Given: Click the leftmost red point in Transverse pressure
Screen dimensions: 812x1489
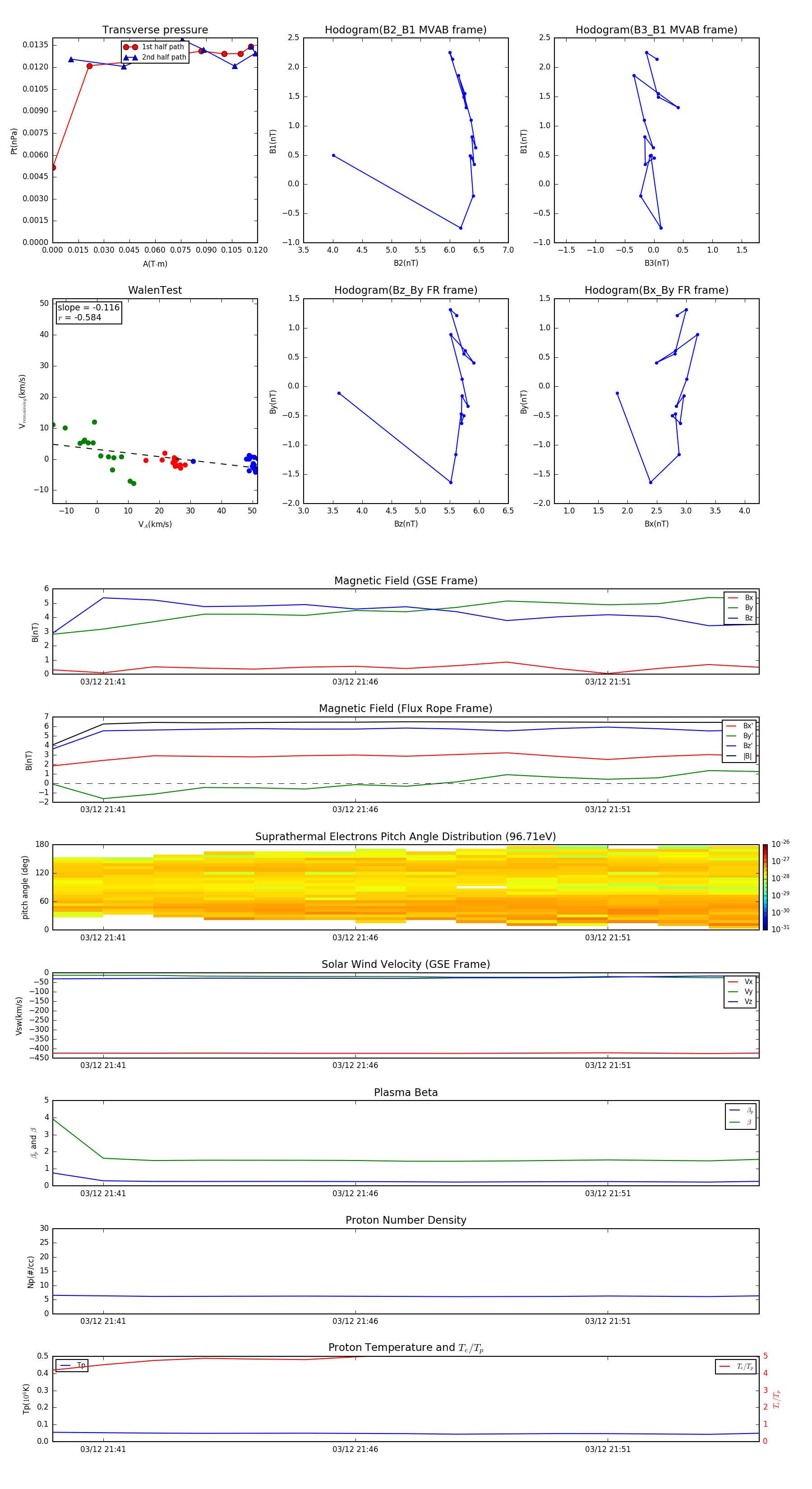Looking at the screenshot, I should 53,168.
